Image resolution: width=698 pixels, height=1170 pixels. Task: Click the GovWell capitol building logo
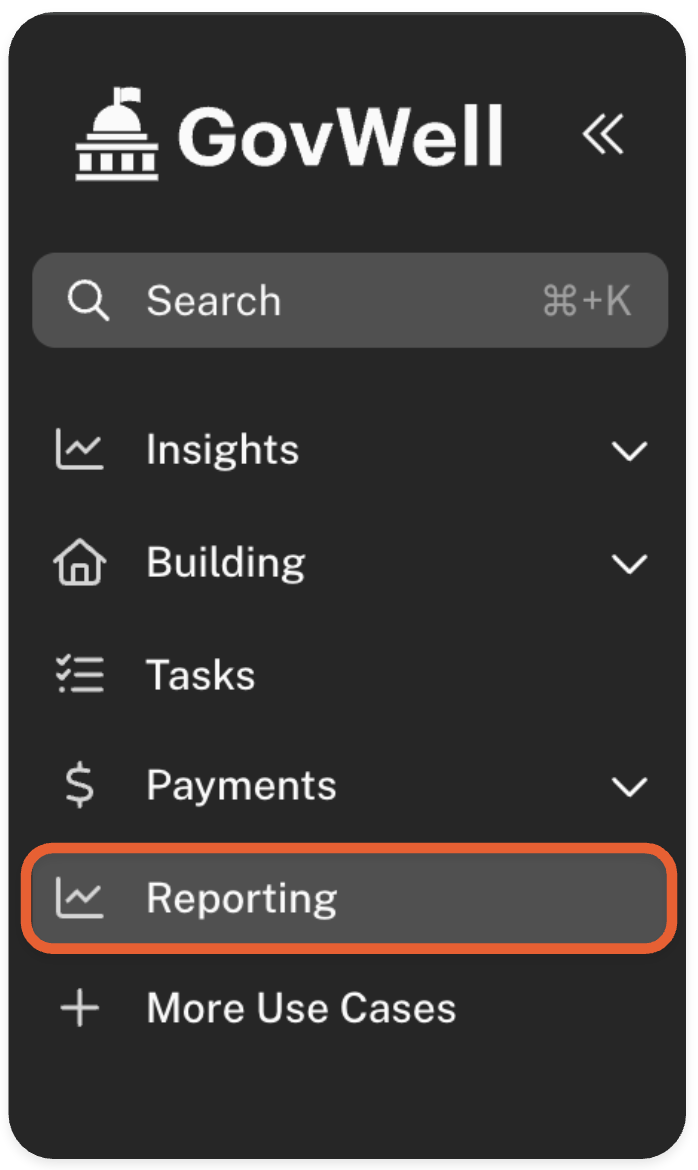[118, 133]
